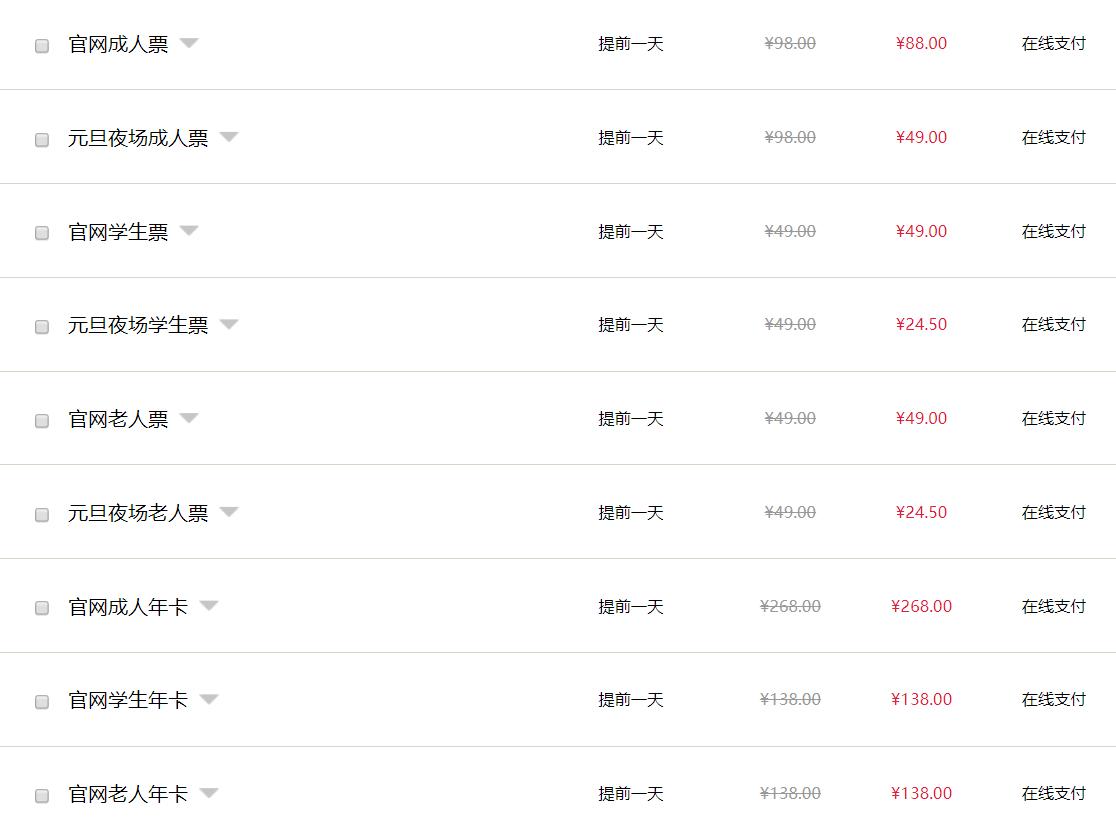Click 在线支付 in the 元旦夜场成人票 row
Screen dimensions: 1116x832
[x=1053, y=138]
